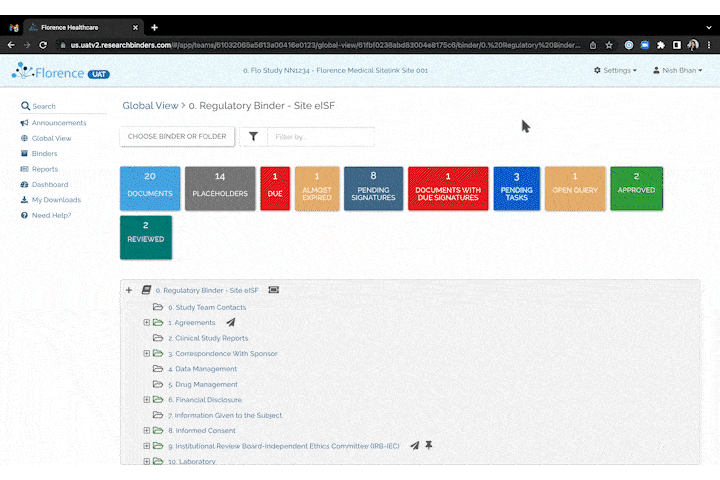Click the paper plane icon beside Agreements

(x=231, y=322)
